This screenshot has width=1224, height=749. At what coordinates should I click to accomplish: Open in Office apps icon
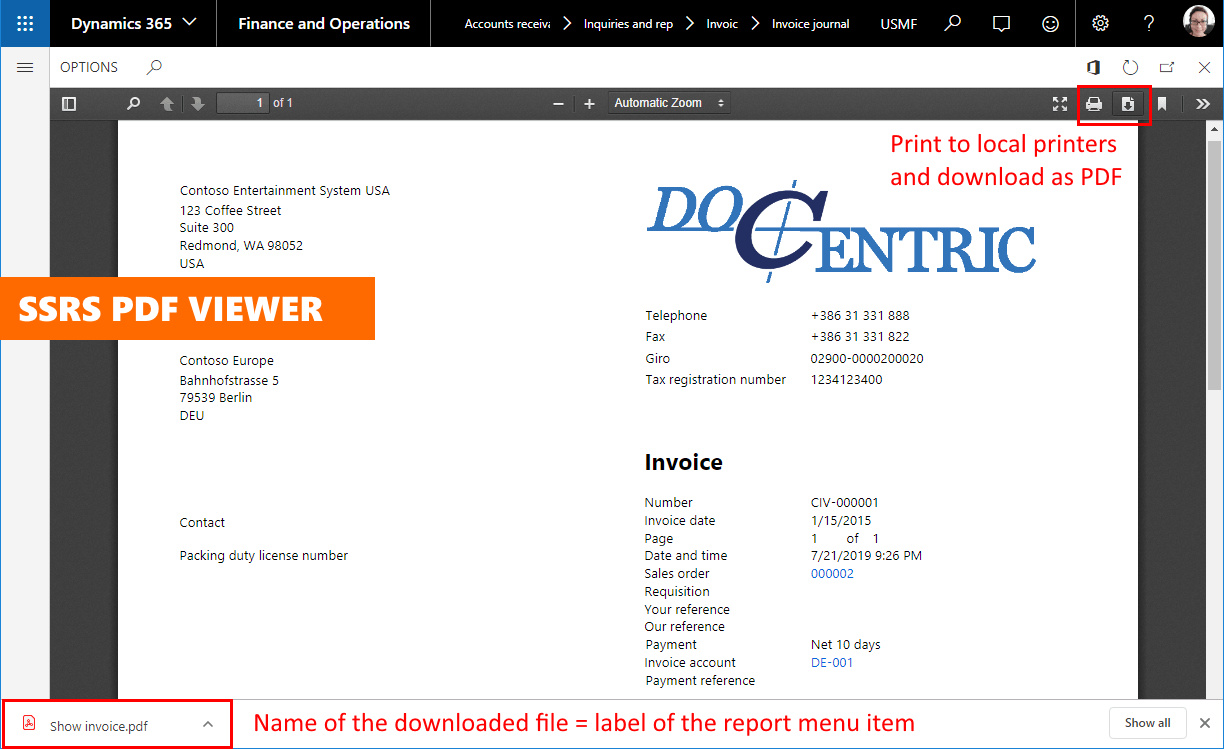point(1094,67)
